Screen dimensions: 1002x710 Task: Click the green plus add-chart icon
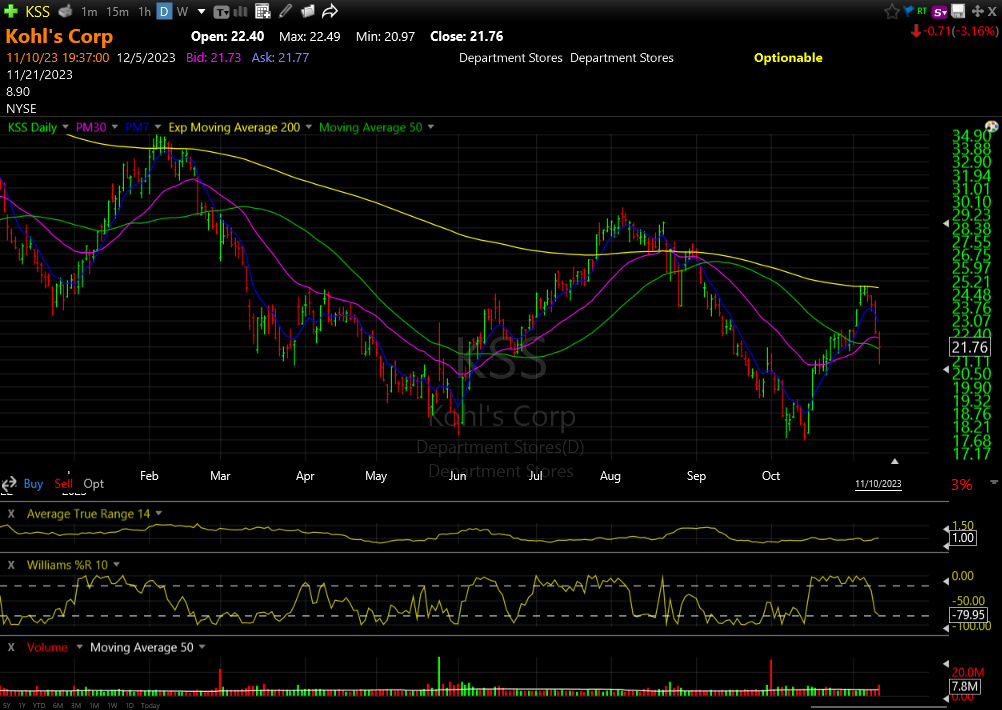pyautogui.click(x=10, y=11)
